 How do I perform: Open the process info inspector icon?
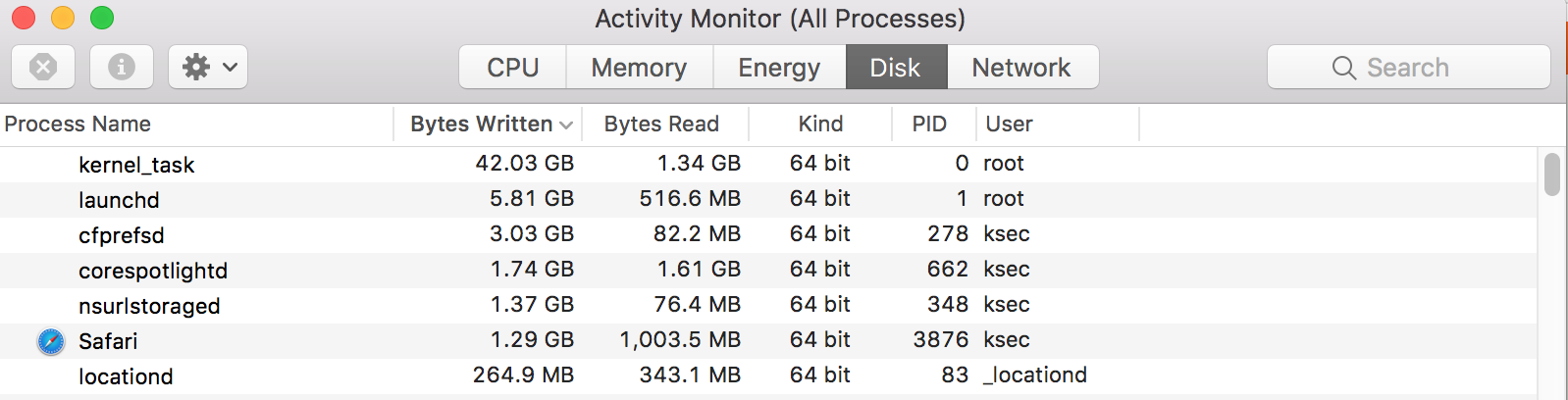coord(122,67)
